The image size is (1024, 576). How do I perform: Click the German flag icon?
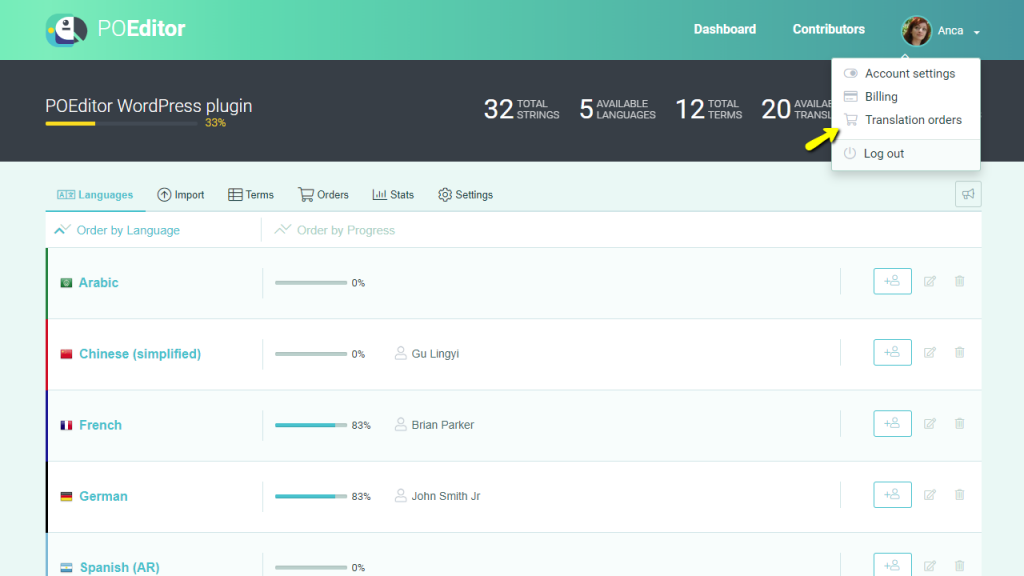(66, 496)
